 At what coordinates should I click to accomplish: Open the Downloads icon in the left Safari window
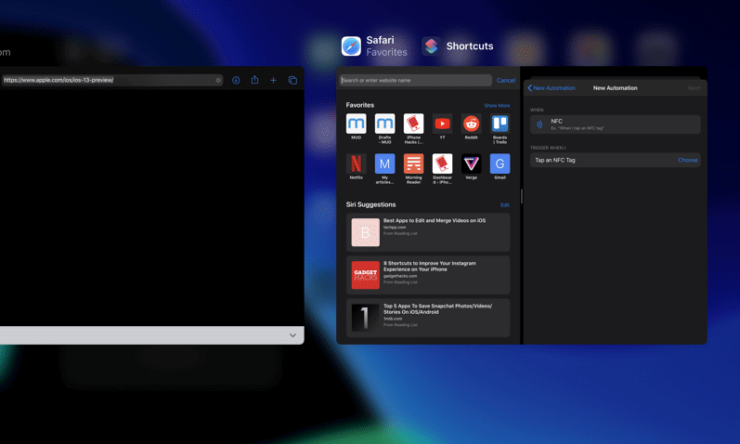(x=236, y=80)
